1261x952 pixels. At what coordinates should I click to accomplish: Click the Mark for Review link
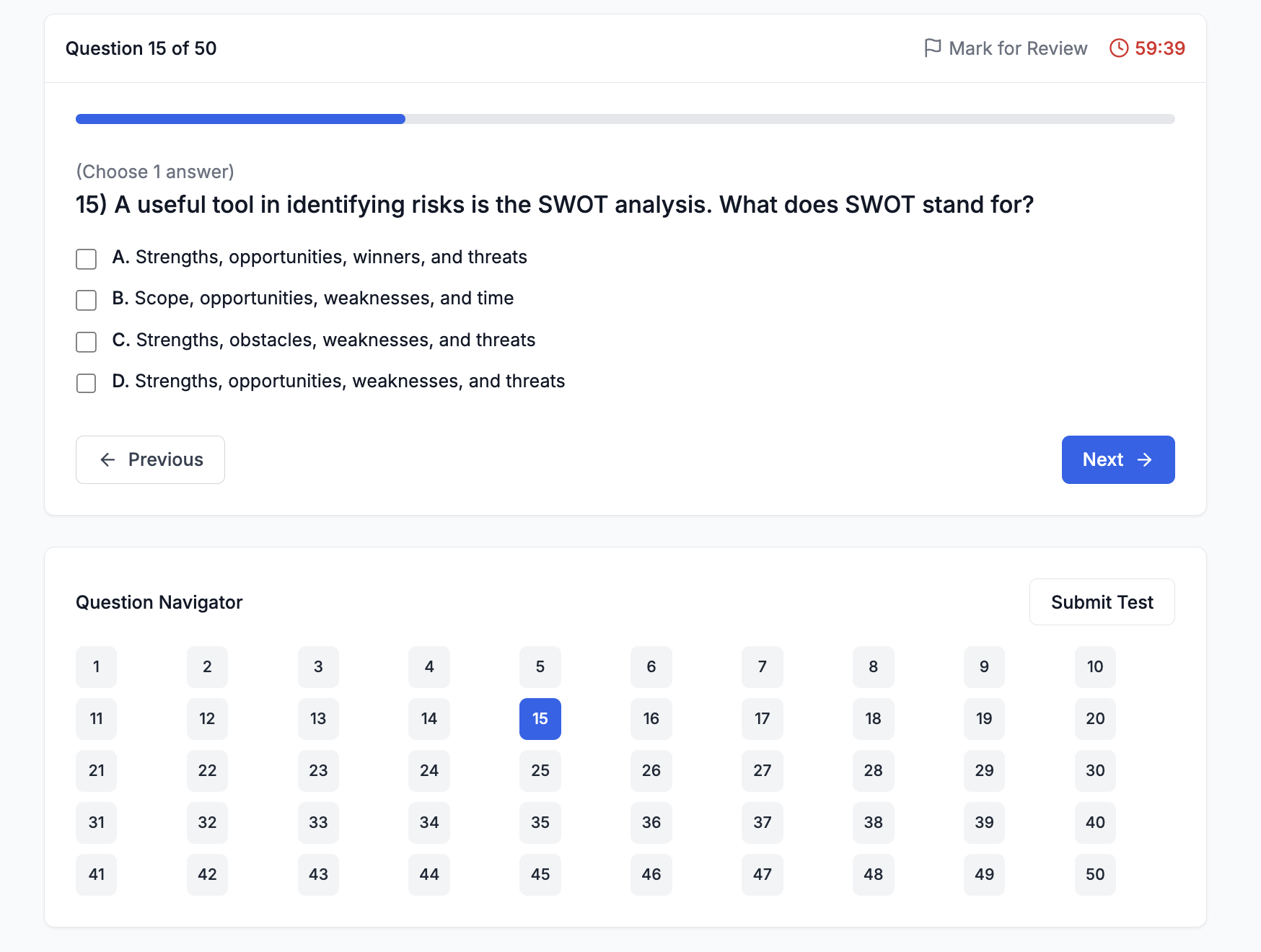tap(1017, 48)
